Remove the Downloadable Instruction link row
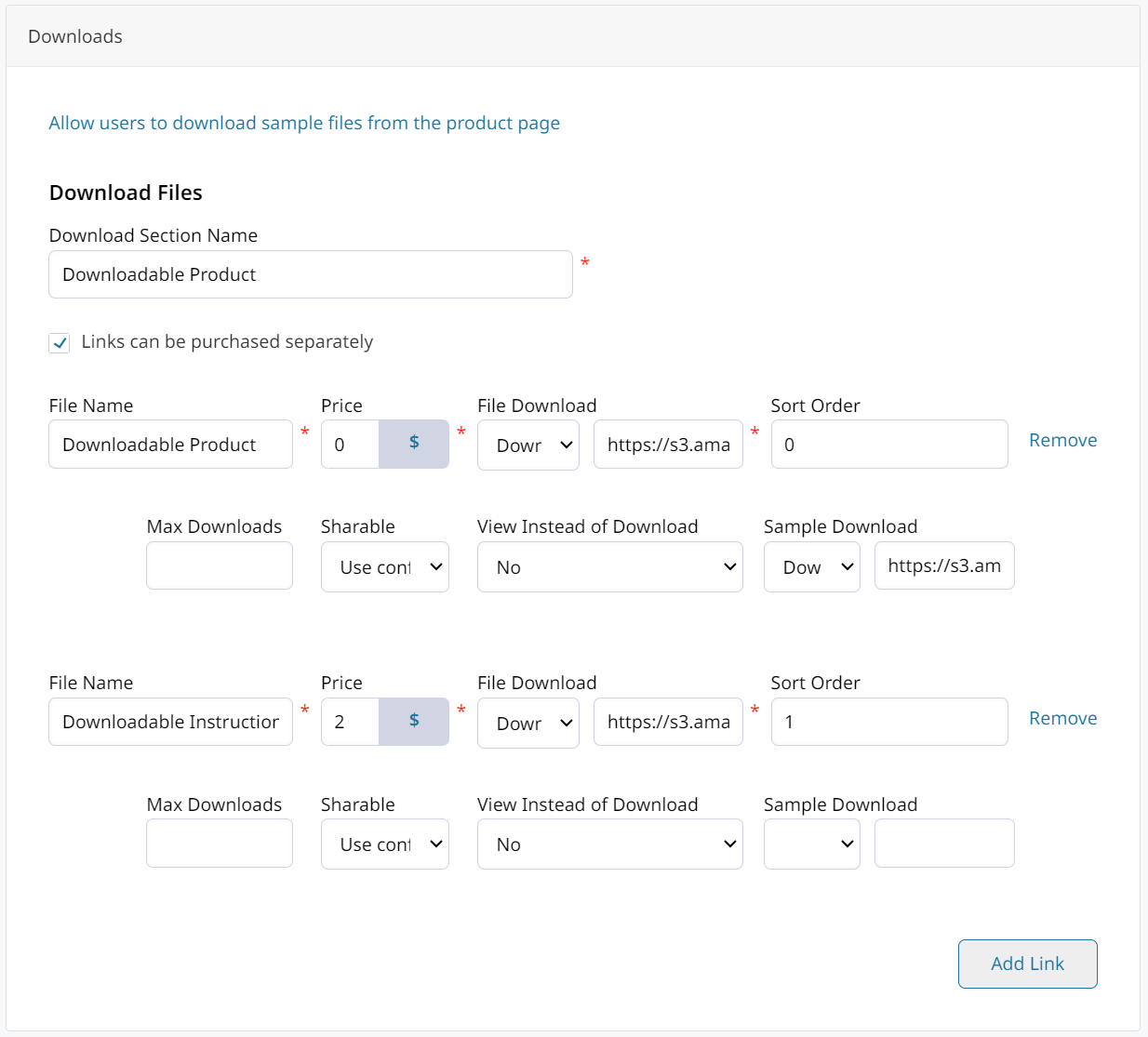The width and height of the screenshot is (1148, 1037). (x=1062, y=719)
